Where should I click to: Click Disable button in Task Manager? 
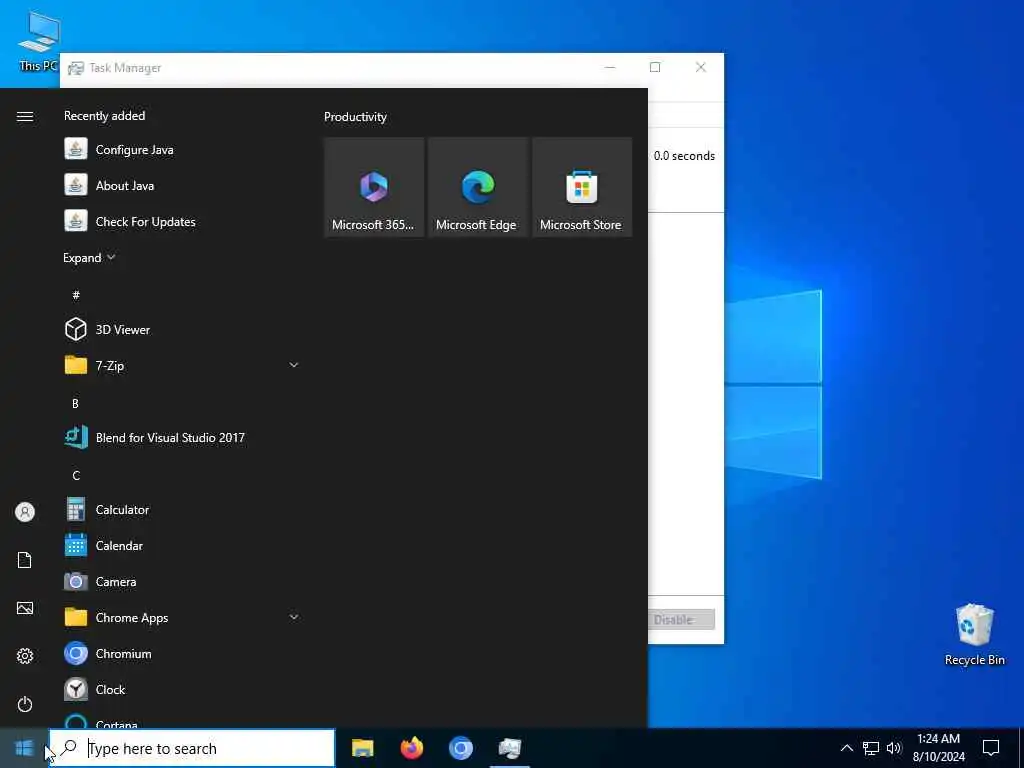click(682, 620)
